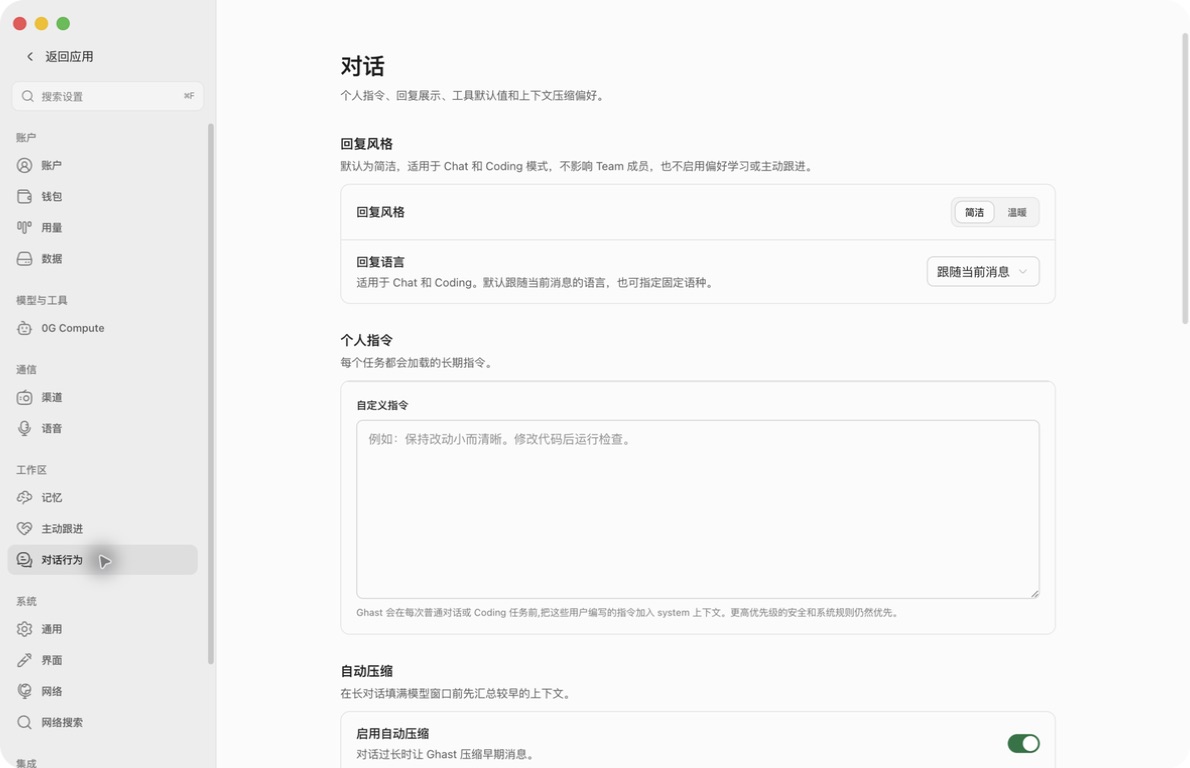Click the 搜索设置 search field
The height and width of the screenshot is (768, 1190).
[108, 96]
